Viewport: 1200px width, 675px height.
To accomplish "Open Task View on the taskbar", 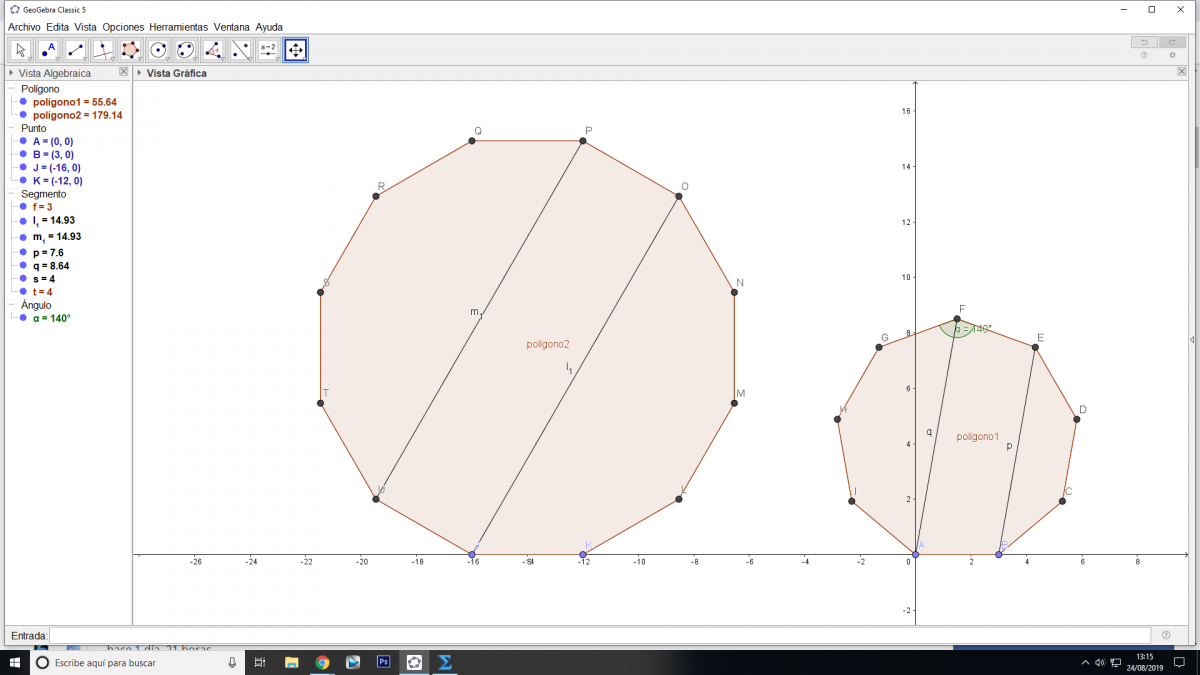I will 260,662.
